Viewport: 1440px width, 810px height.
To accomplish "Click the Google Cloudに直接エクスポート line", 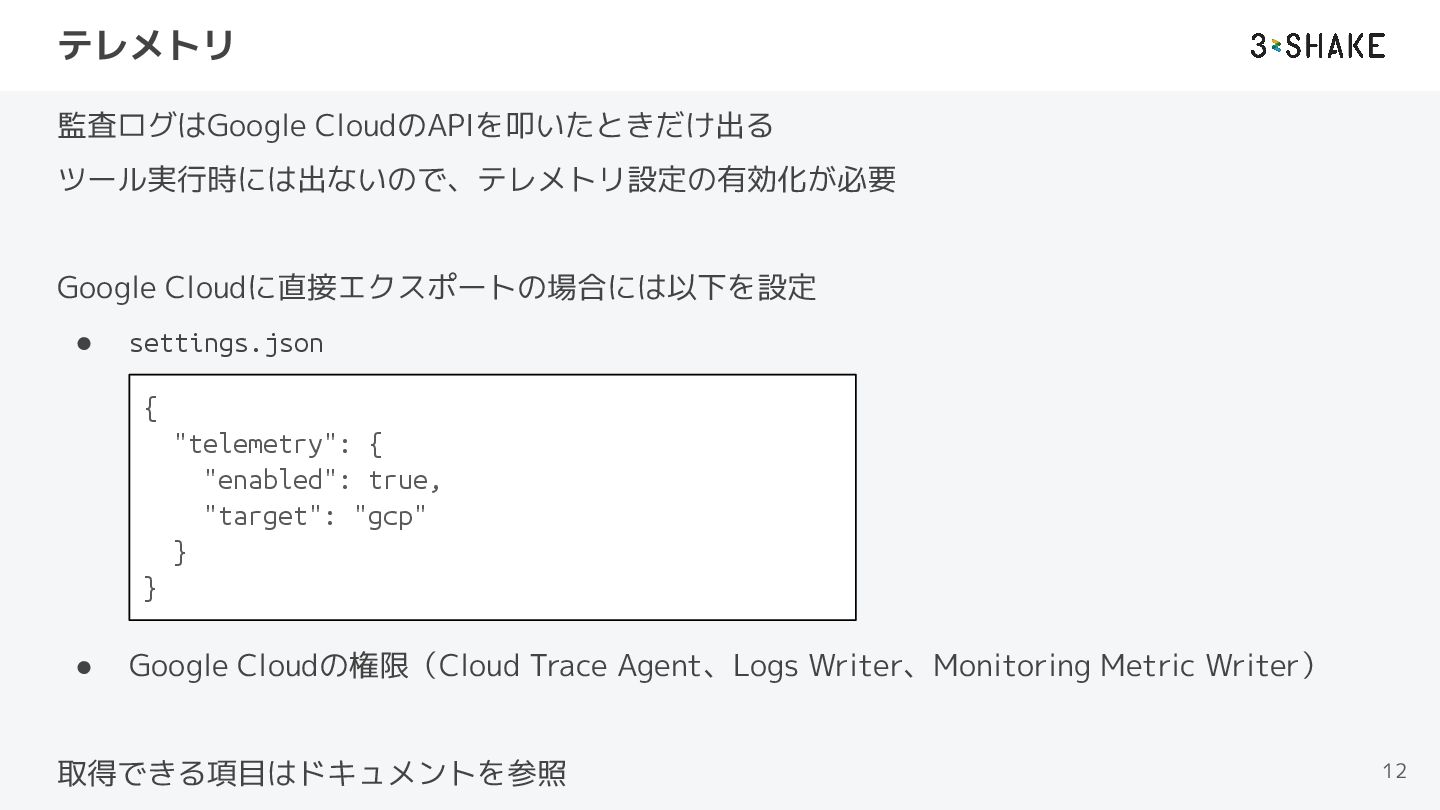I will tap(437, 288).
